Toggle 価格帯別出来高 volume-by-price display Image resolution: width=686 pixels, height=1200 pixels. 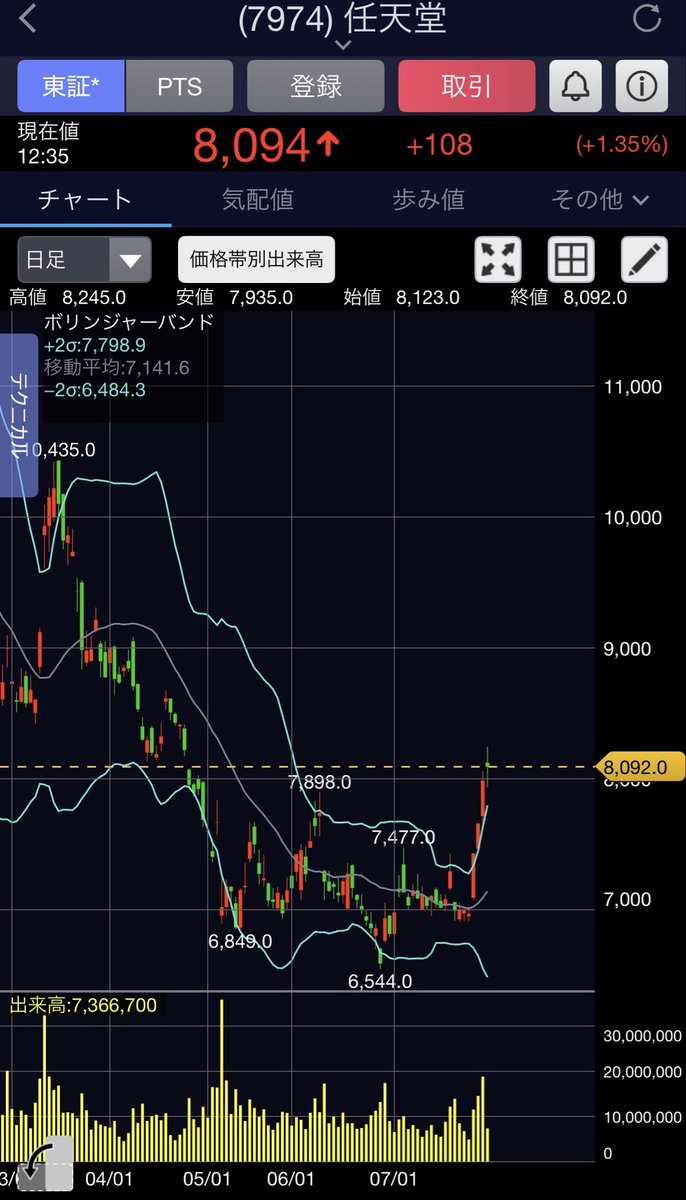coord(257,260)
